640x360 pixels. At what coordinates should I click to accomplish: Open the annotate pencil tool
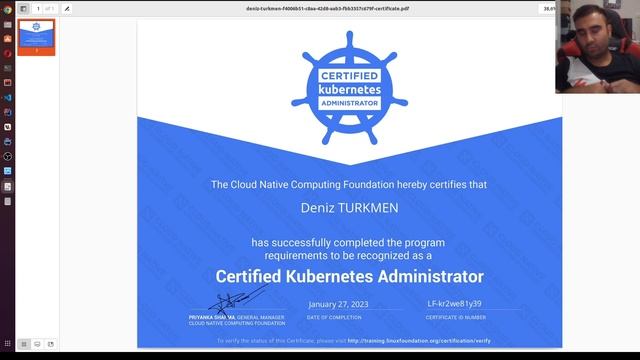click(x=67, y=9)
